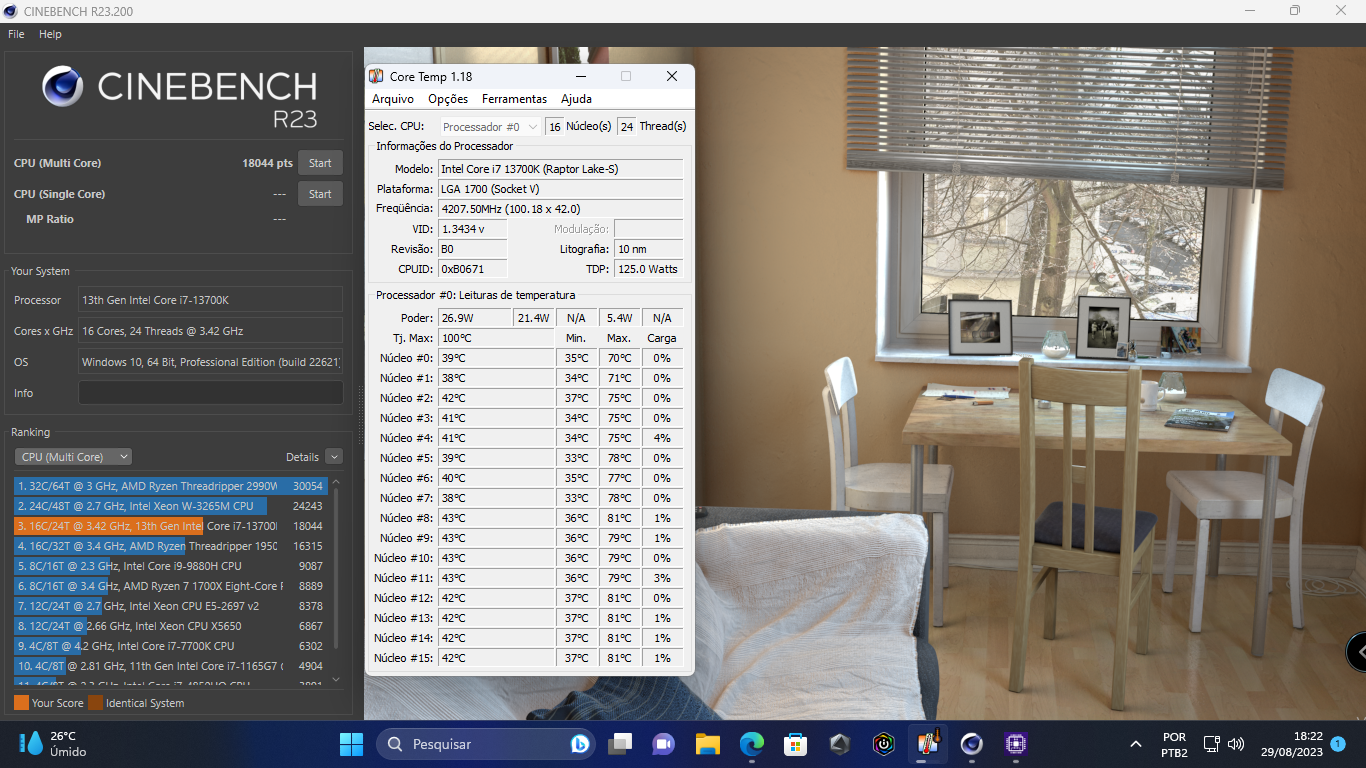Open the Windows Start menu

tap(351, 744)
